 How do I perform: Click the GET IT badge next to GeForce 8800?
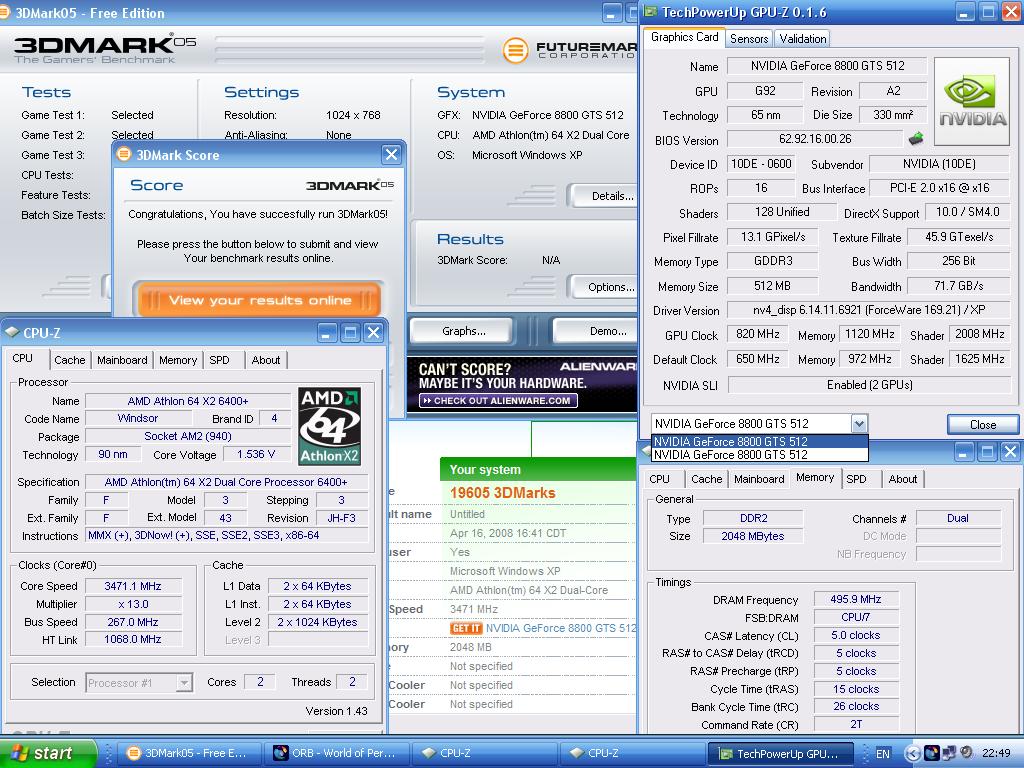[x=466, y=628]
